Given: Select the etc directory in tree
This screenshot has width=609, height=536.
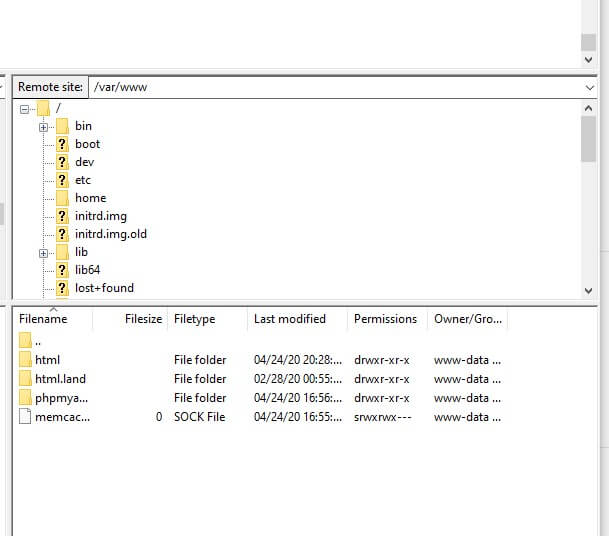Looking at the screenshot, I should 83,180.
